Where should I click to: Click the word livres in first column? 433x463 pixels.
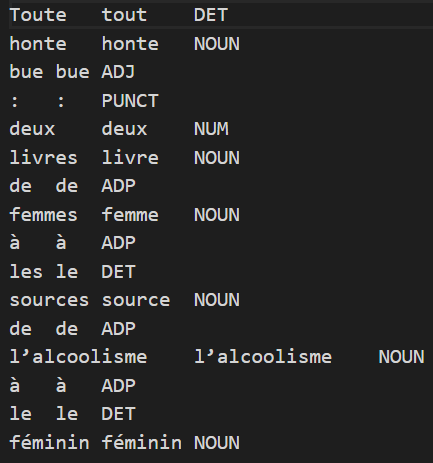point(43,158)
